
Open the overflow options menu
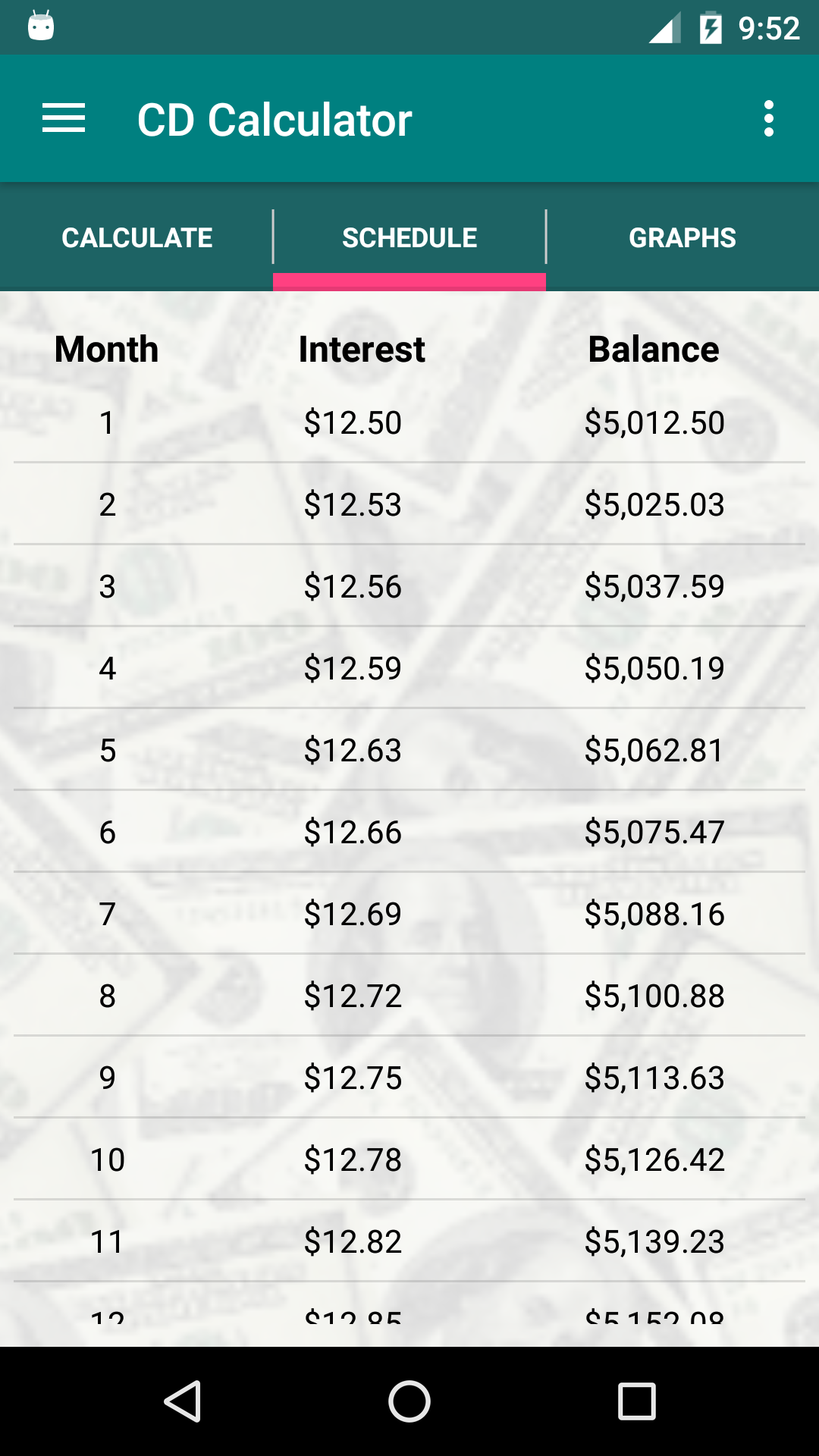(x=770, y=118)
